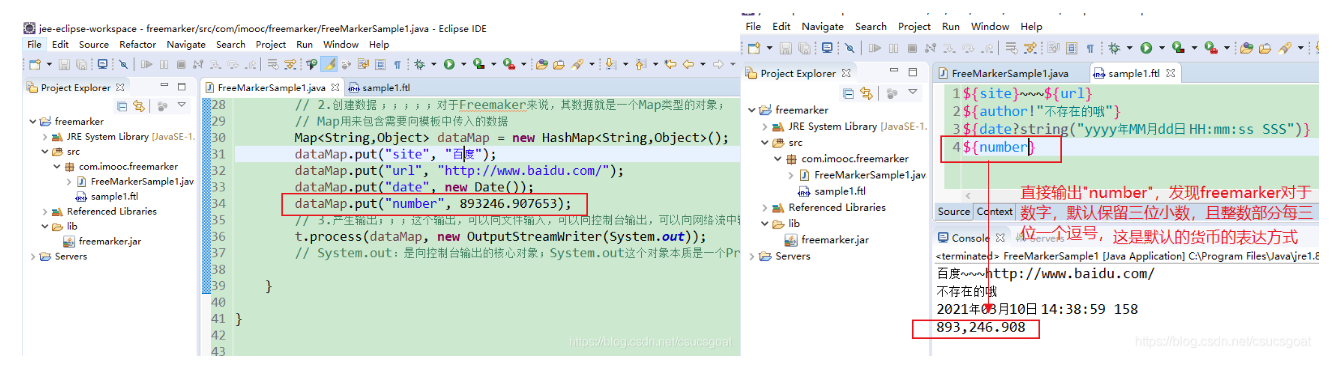Click the Suspend icon in left toolbar
The height and width of the screenshot is (377, 1341).
point(164,64)
